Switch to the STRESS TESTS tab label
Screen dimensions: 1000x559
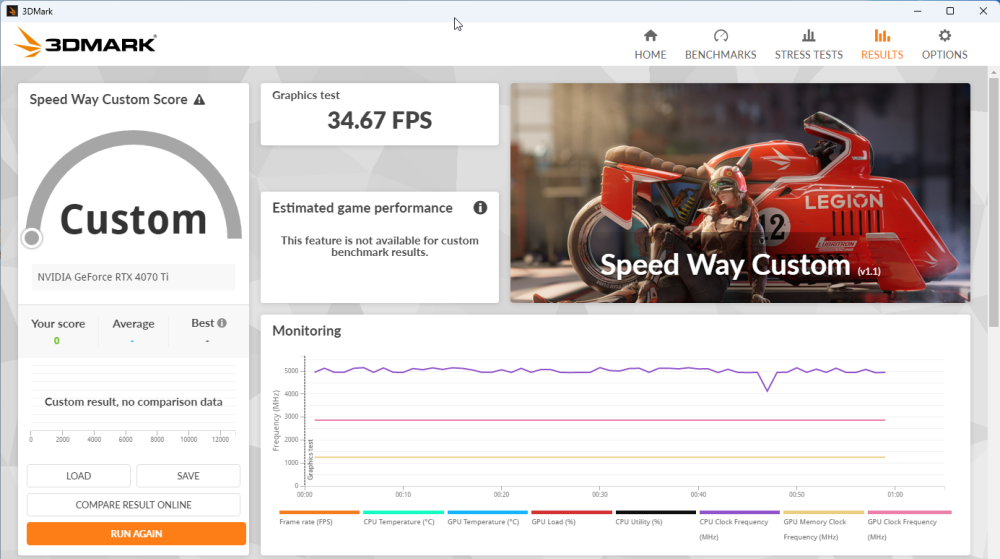[809, 55]
